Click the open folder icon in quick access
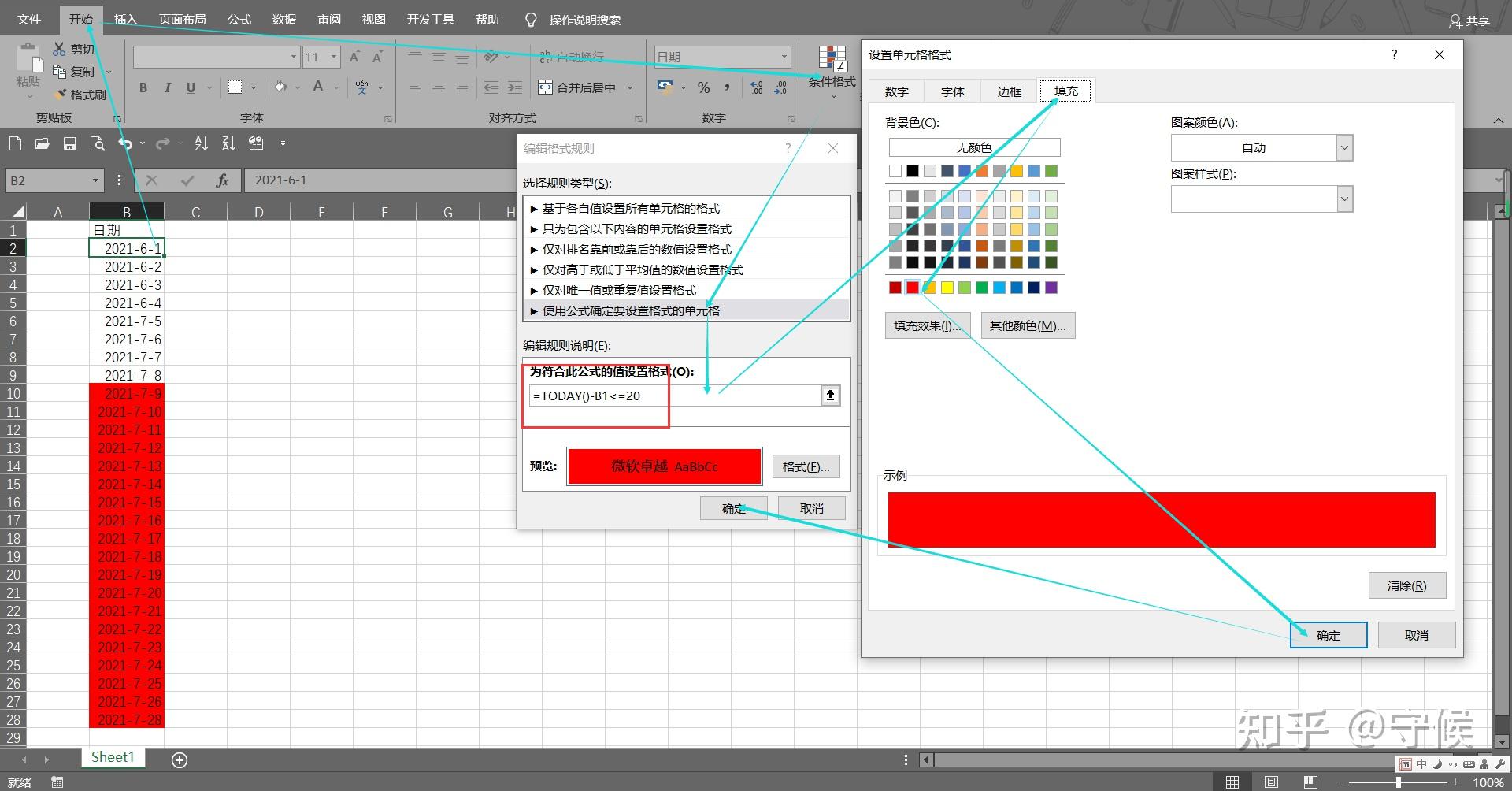 (x=43, y=143)
